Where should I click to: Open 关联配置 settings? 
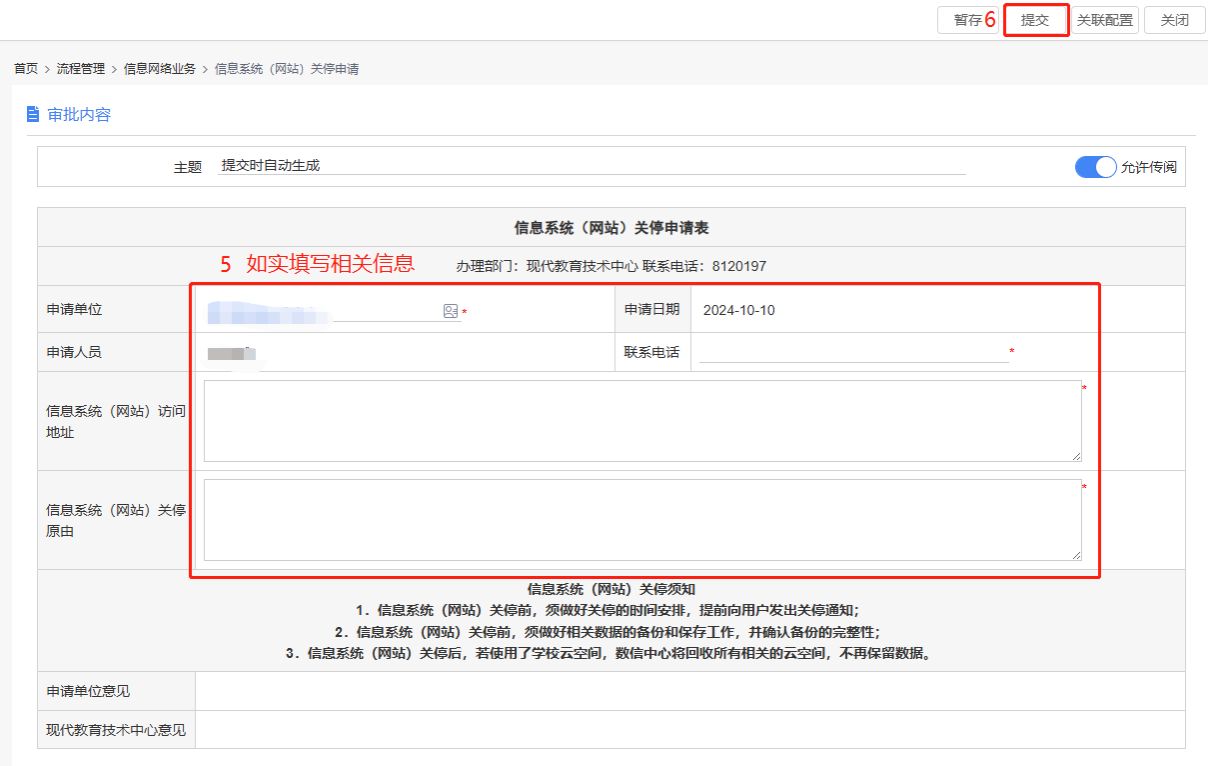pos(1105,21)
